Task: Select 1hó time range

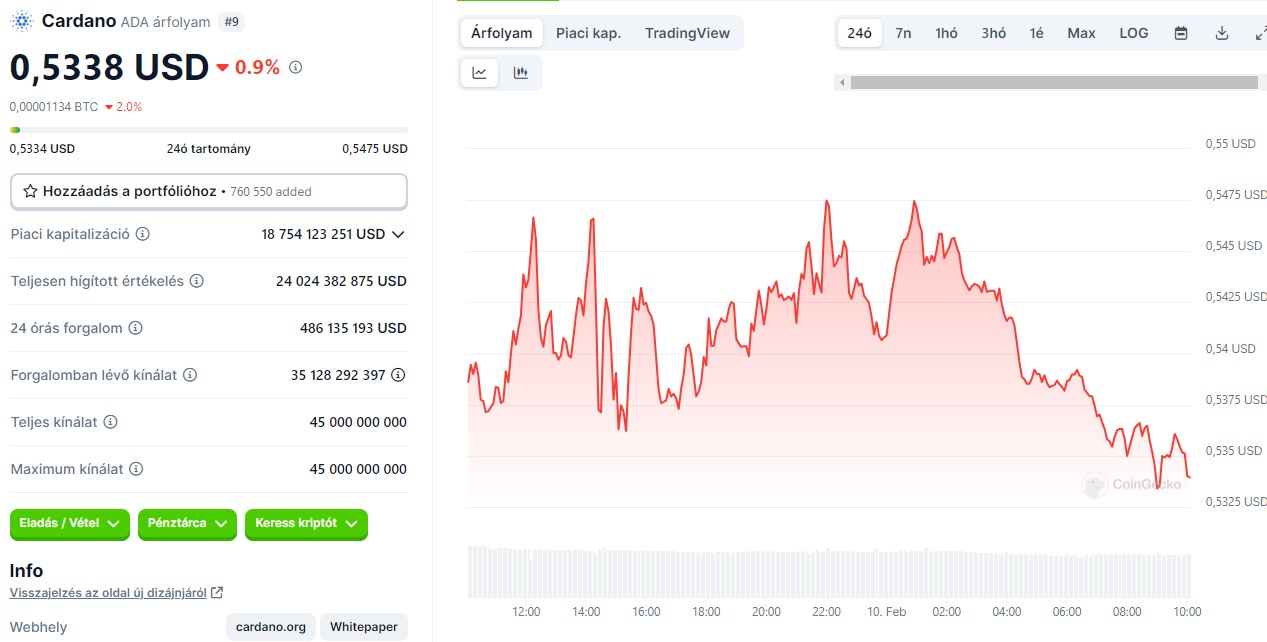Action: 946,33
